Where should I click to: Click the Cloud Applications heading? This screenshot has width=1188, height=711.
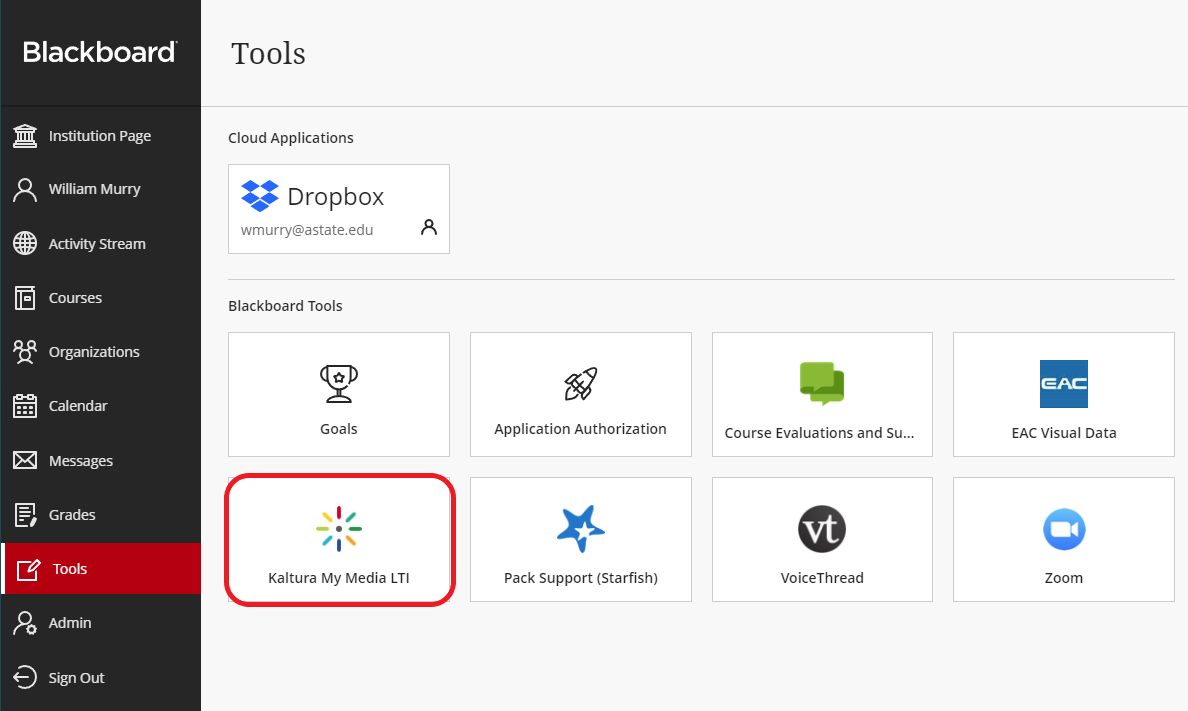(x=291, y=138)
